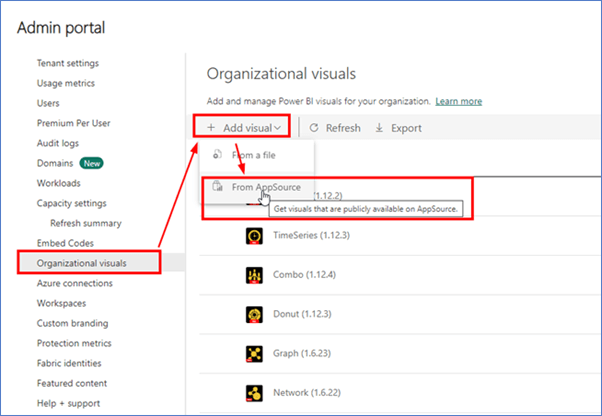Expand the Add visual chevron
Image resolution: width=602 pixels, height=416 pixels.
[278, 128]
